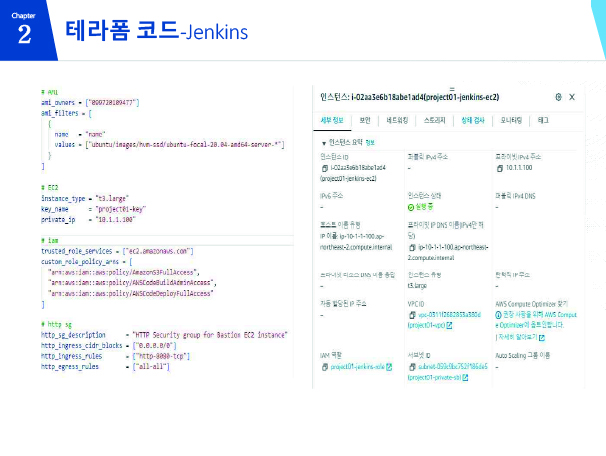Click the AWSCodeDeployFullAccess policy ARN line
Image resolution: width=606 pixels, height=456 pixels.
tap(131, 294)
